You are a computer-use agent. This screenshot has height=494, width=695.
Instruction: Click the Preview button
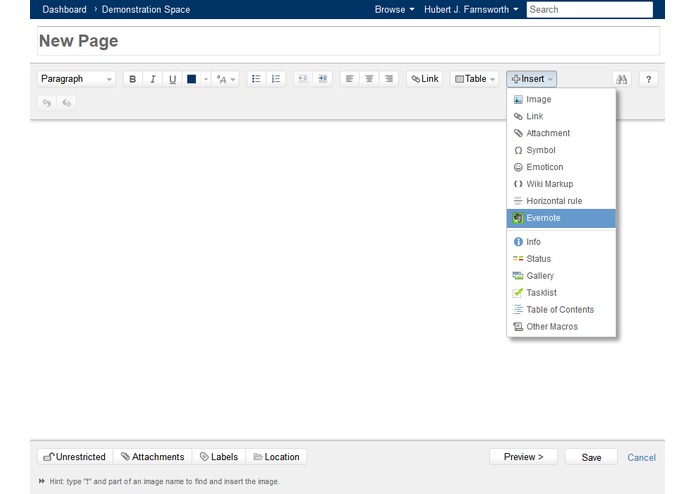pos(523,457)
